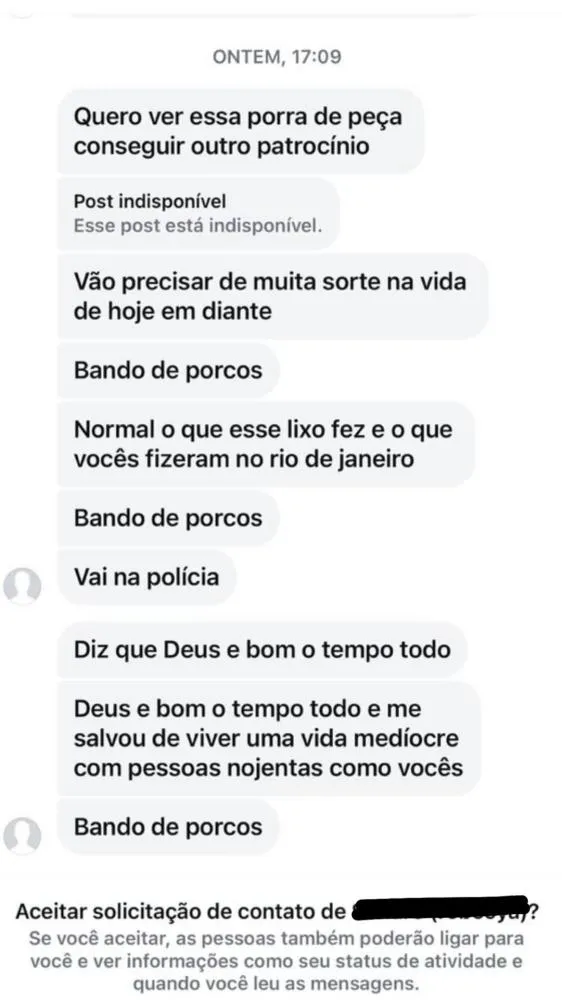Open the 'Post indisponível' shared post
The height and width of the screenshot is (1000, 562).
click(198, 214)
